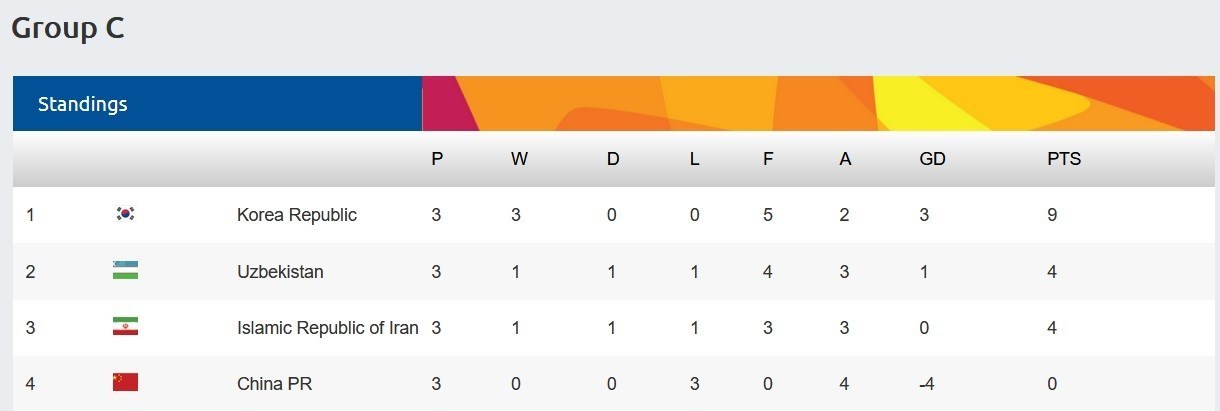1220x411 pixels.
Task: Select China PR team name
Action: (x=267, y=384)
